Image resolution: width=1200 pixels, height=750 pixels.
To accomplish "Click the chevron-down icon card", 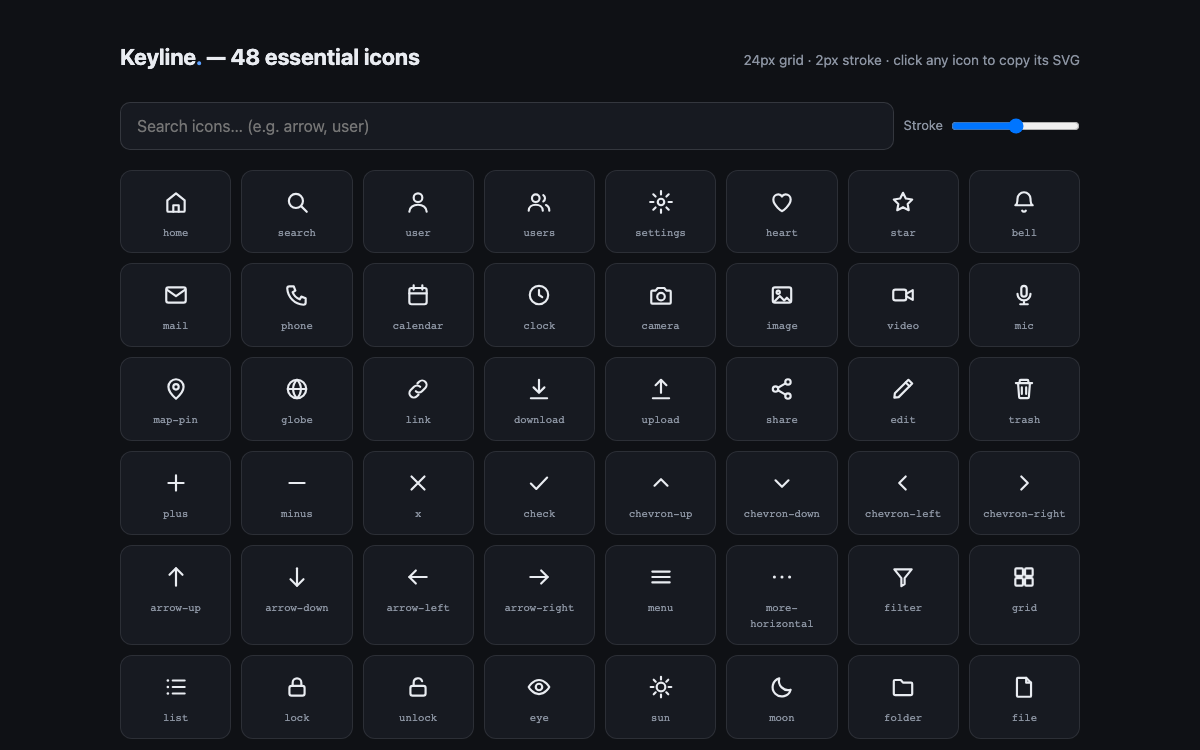I will pos(782,493).
